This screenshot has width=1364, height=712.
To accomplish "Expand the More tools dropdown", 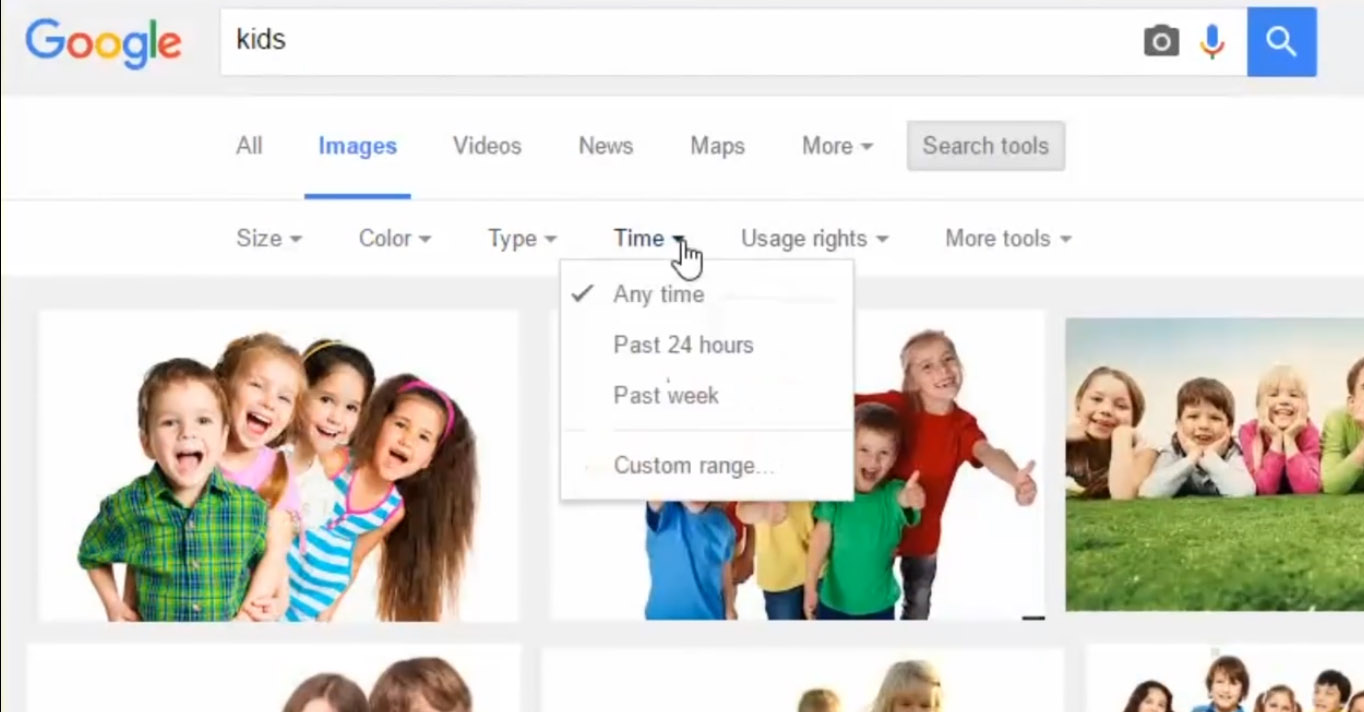I will (1007, 238).
